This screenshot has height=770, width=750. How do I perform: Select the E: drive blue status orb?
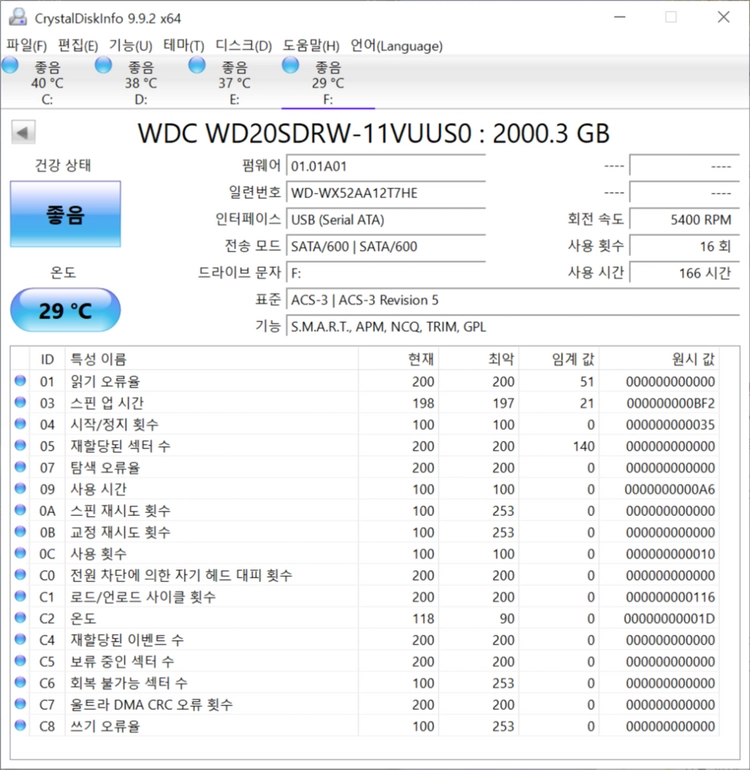[x=197, y=65]
